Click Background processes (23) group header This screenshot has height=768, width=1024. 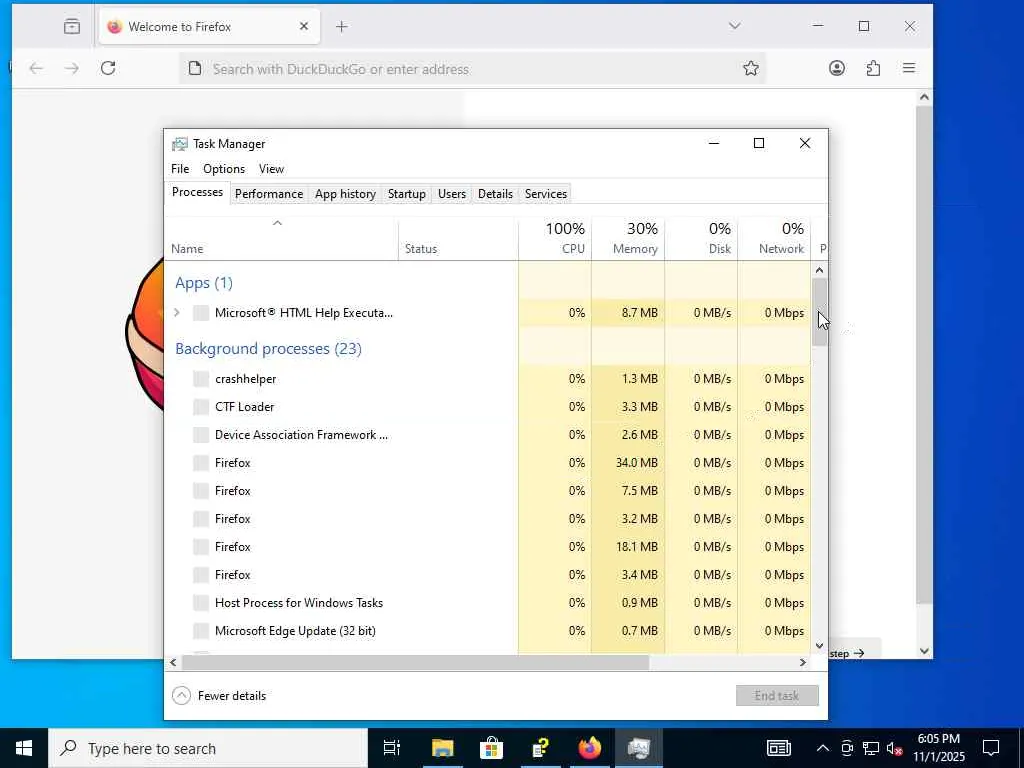[x=268, y=349]
